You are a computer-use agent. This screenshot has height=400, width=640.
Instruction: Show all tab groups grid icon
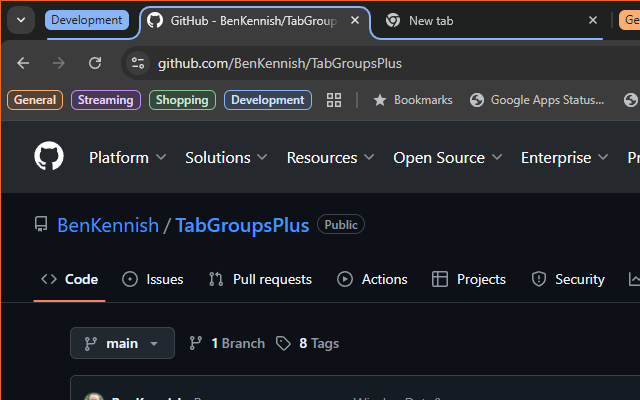(334, 100)
